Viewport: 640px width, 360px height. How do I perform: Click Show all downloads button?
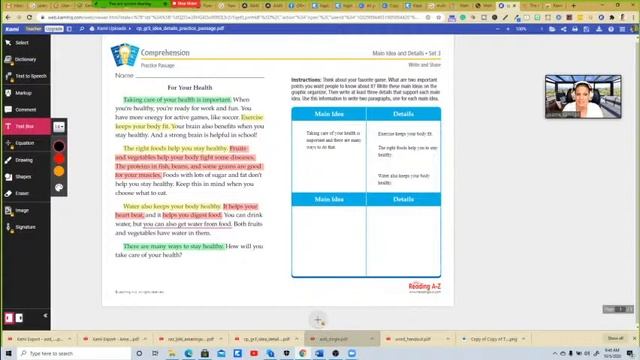616,338
